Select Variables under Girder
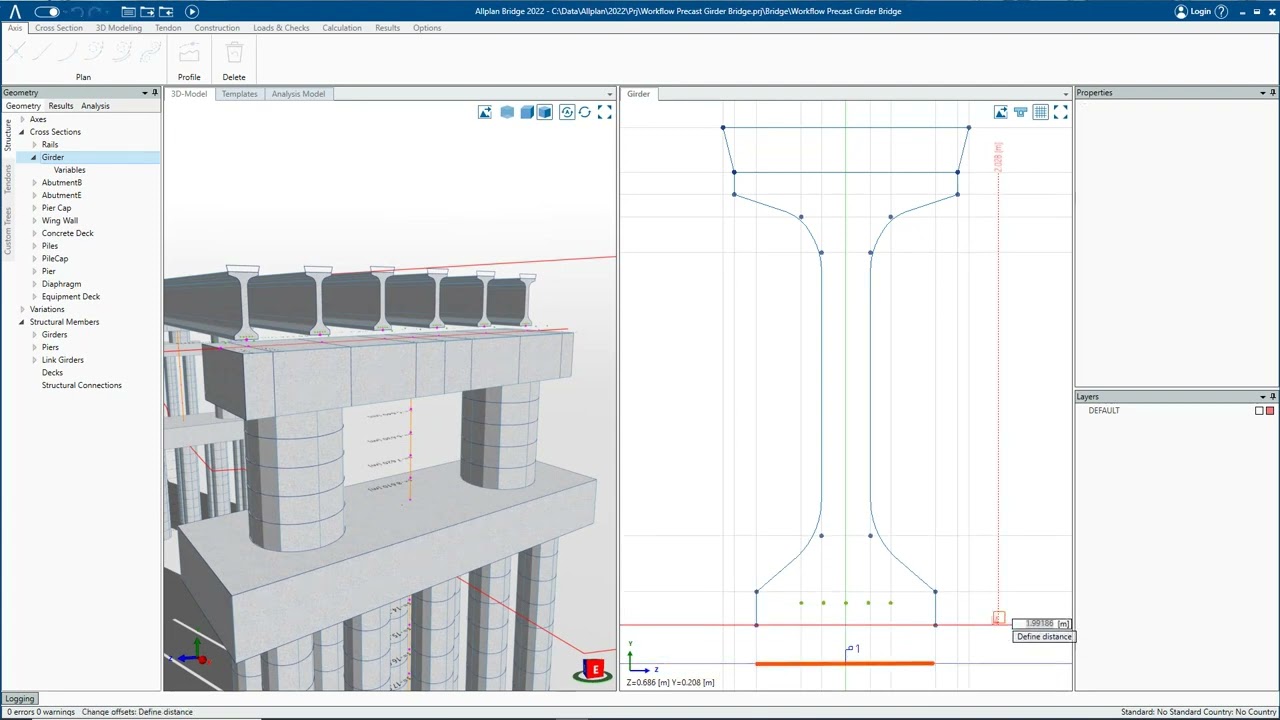 (69, 170)
